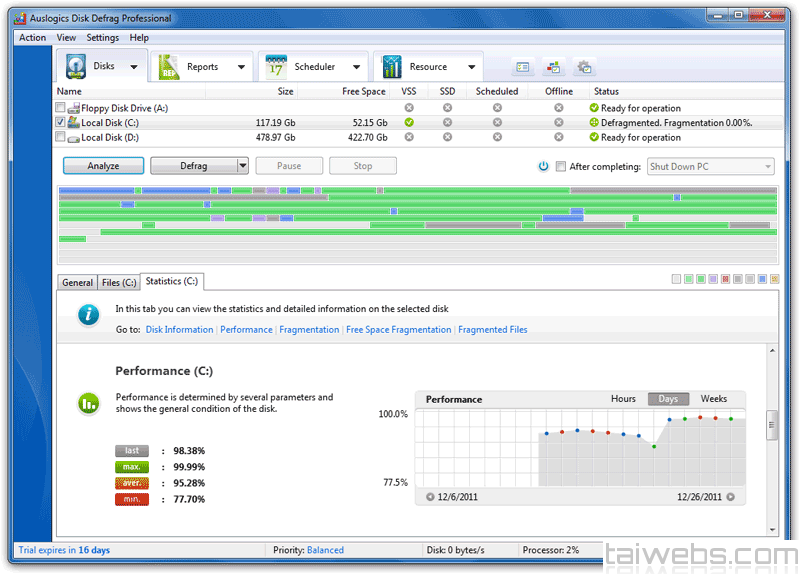Click the SSD status icon for Local Disk (D:)
Viewport: 800px width, 574px height.
[447, 137]
